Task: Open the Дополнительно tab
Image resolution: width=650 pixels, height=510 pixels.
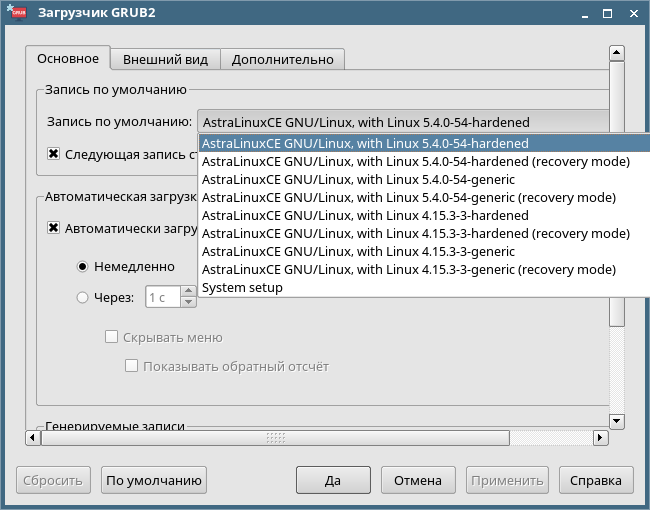Action: 282,60
